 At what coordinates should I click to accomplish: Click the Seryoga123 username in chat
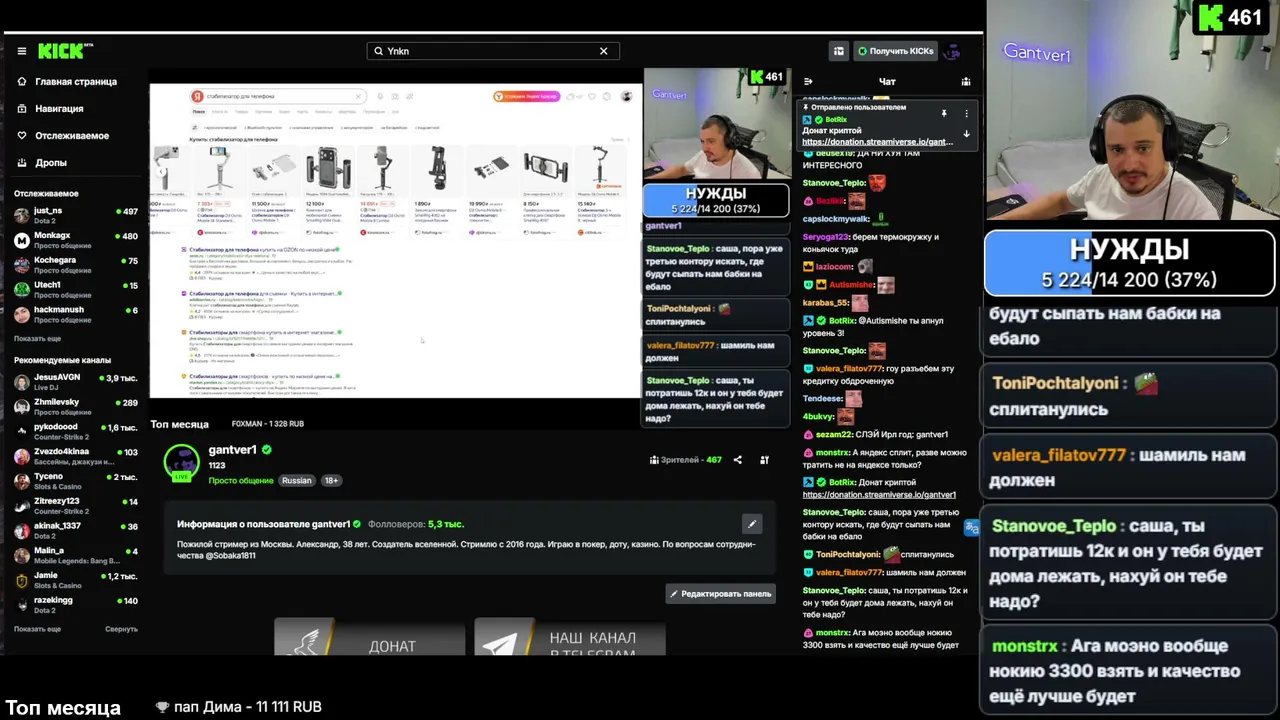click(826, 237)
